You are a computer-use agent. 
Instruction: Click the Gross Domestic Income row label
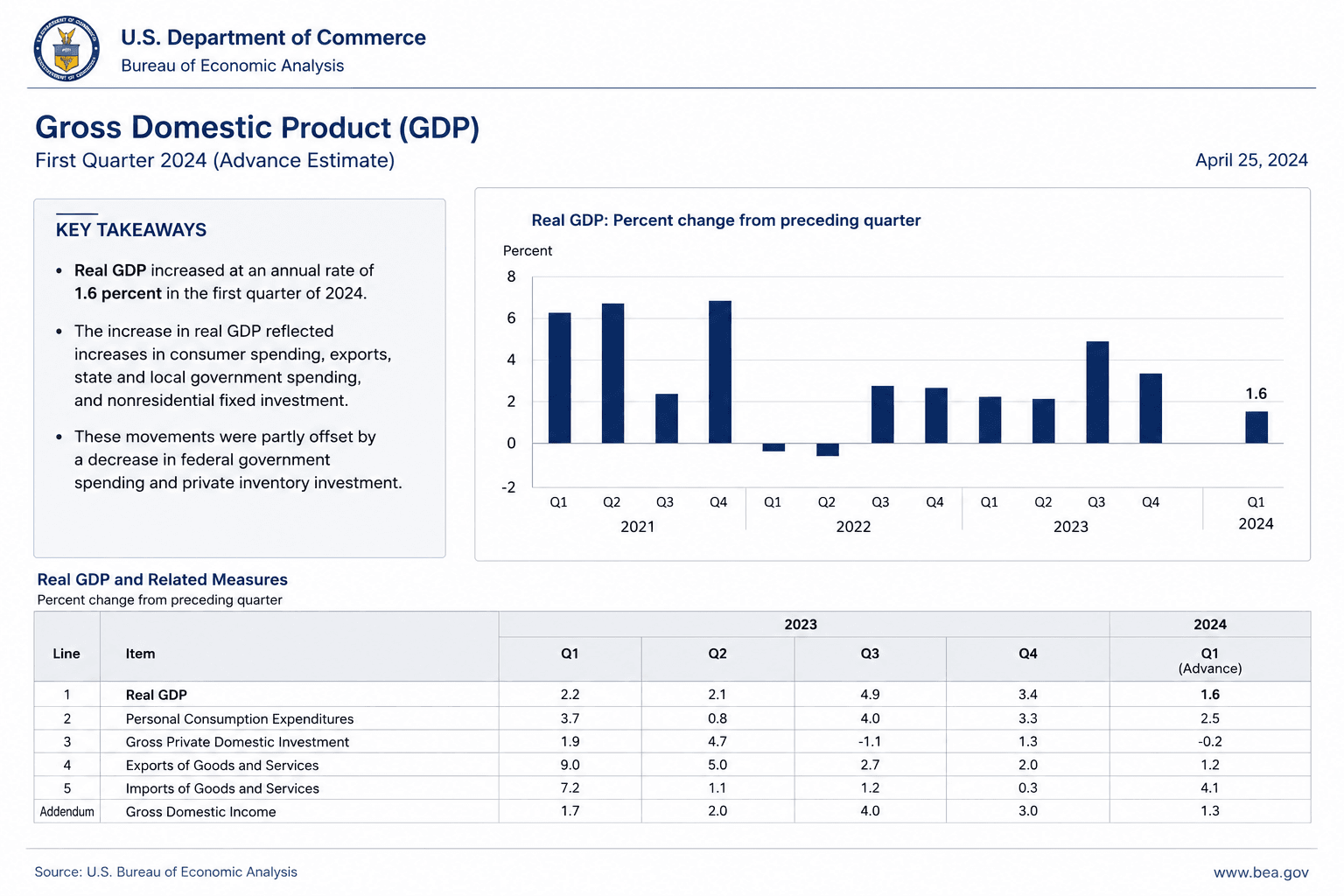200,812
